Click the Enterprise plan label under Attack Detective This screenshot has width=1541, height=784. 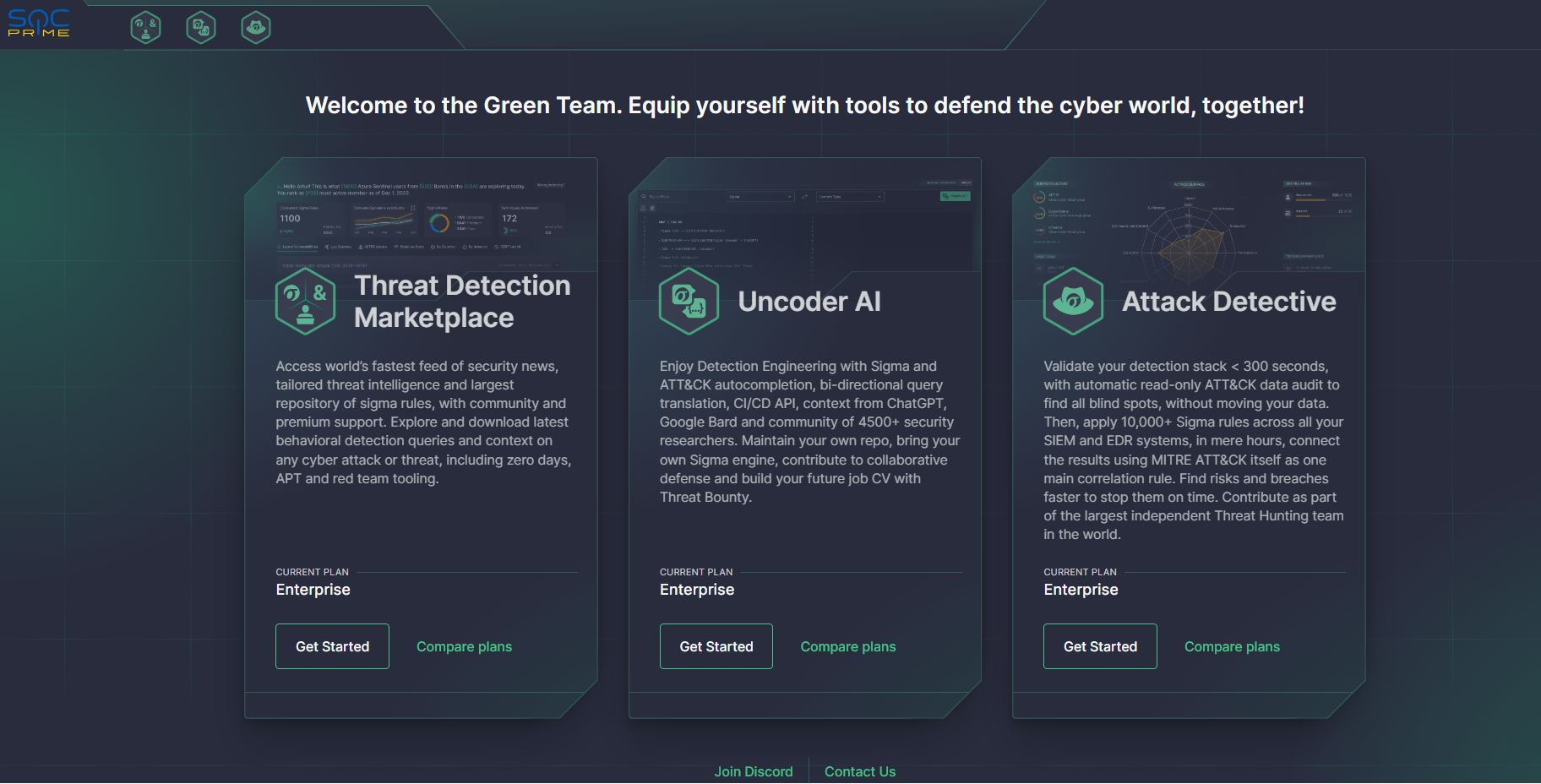tap(1081, 590)
